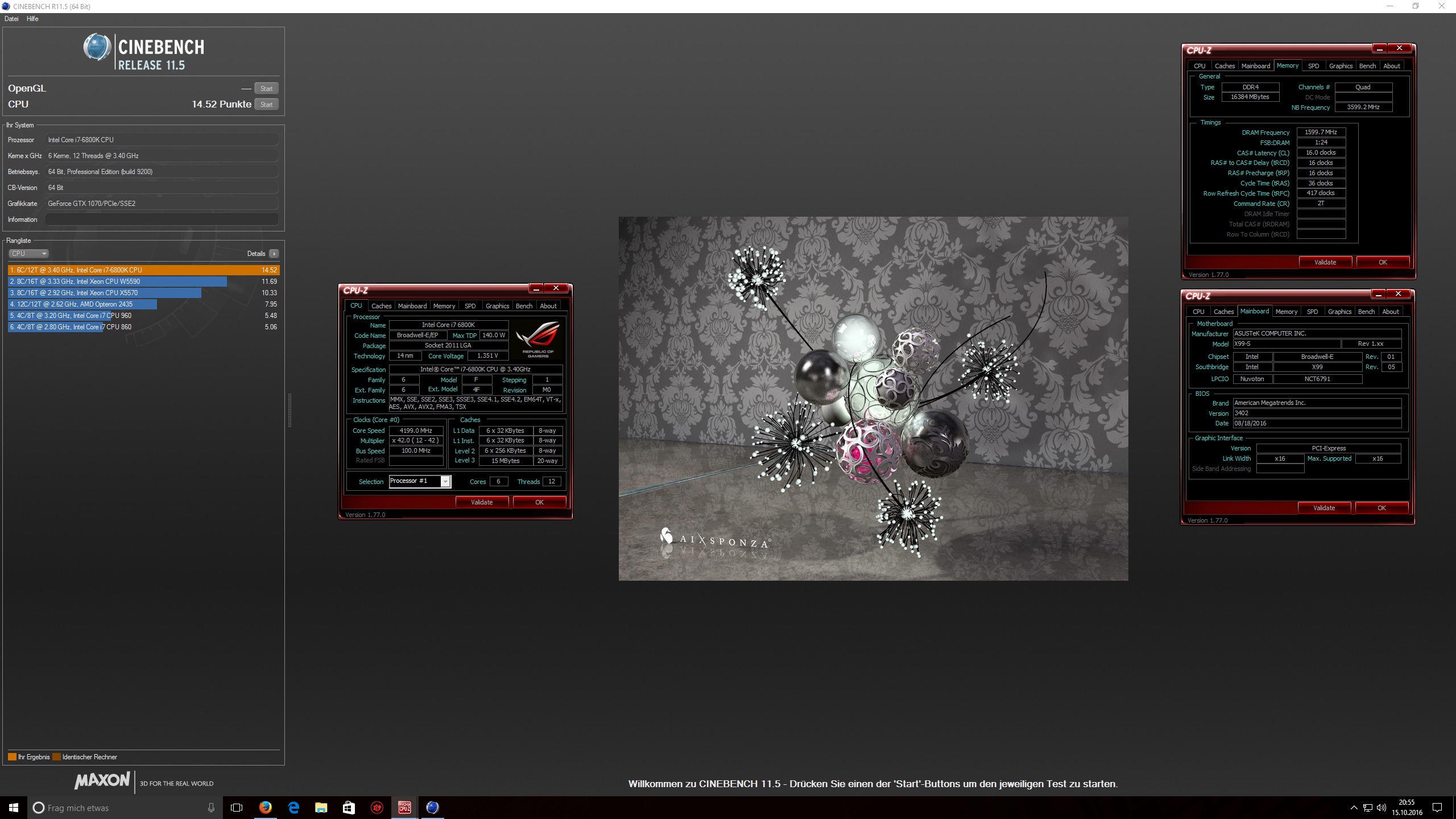Switch to Bench tab in center CPU-Z

(x=524, y=306)
